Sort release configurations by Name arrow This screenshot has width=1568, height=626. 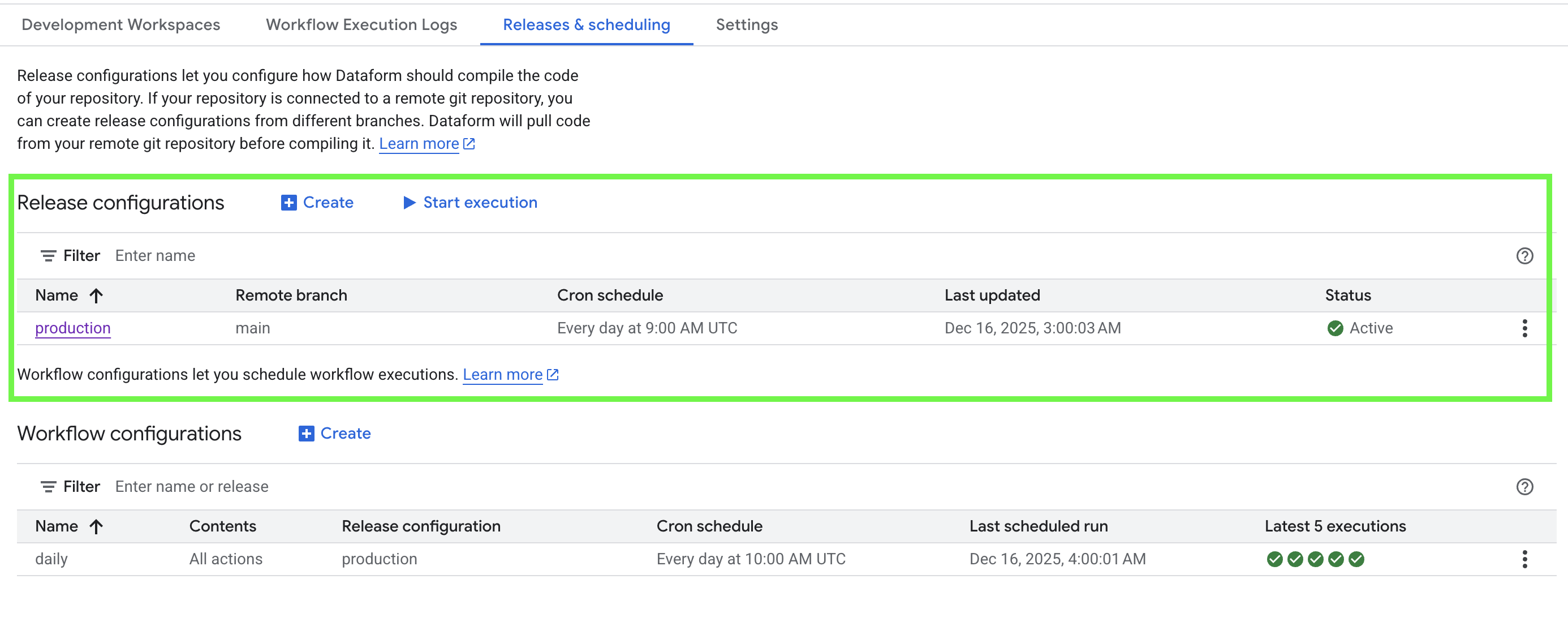[x=96, y=296]
